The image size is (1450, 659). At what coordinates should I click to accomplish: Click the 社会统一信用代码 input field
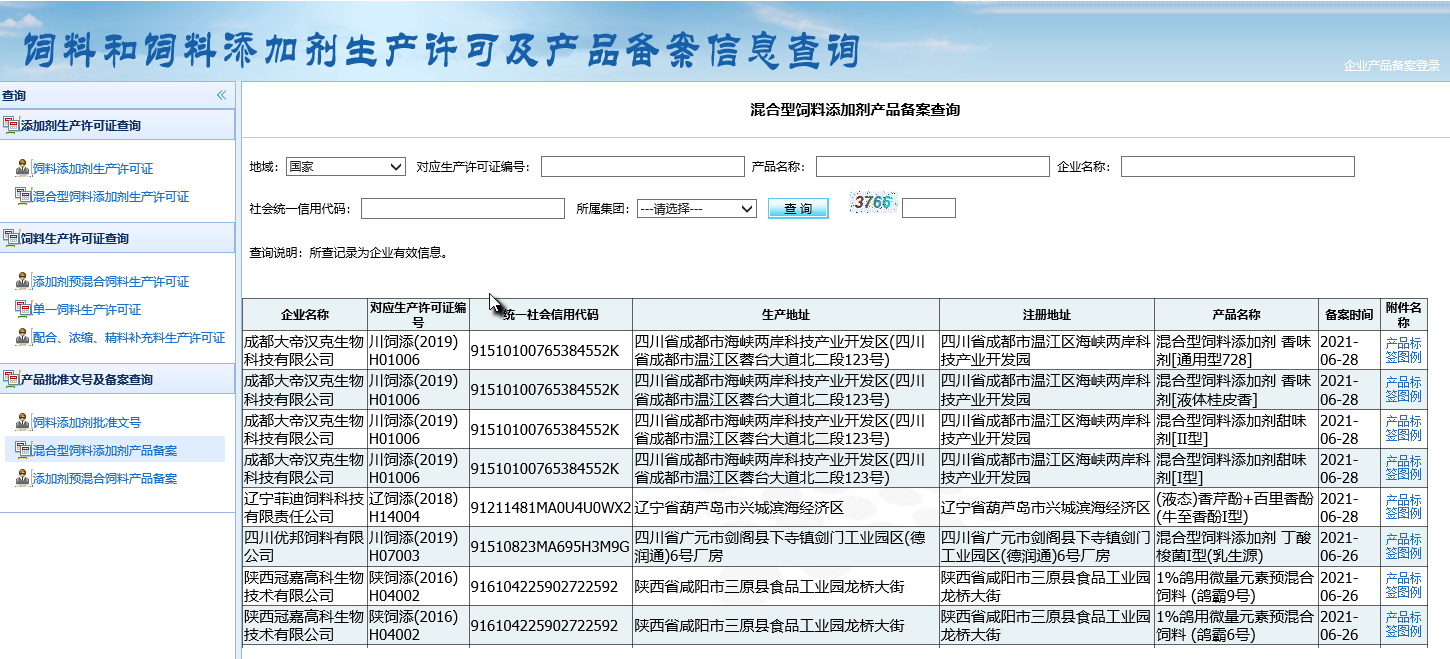tap(463, 209)
